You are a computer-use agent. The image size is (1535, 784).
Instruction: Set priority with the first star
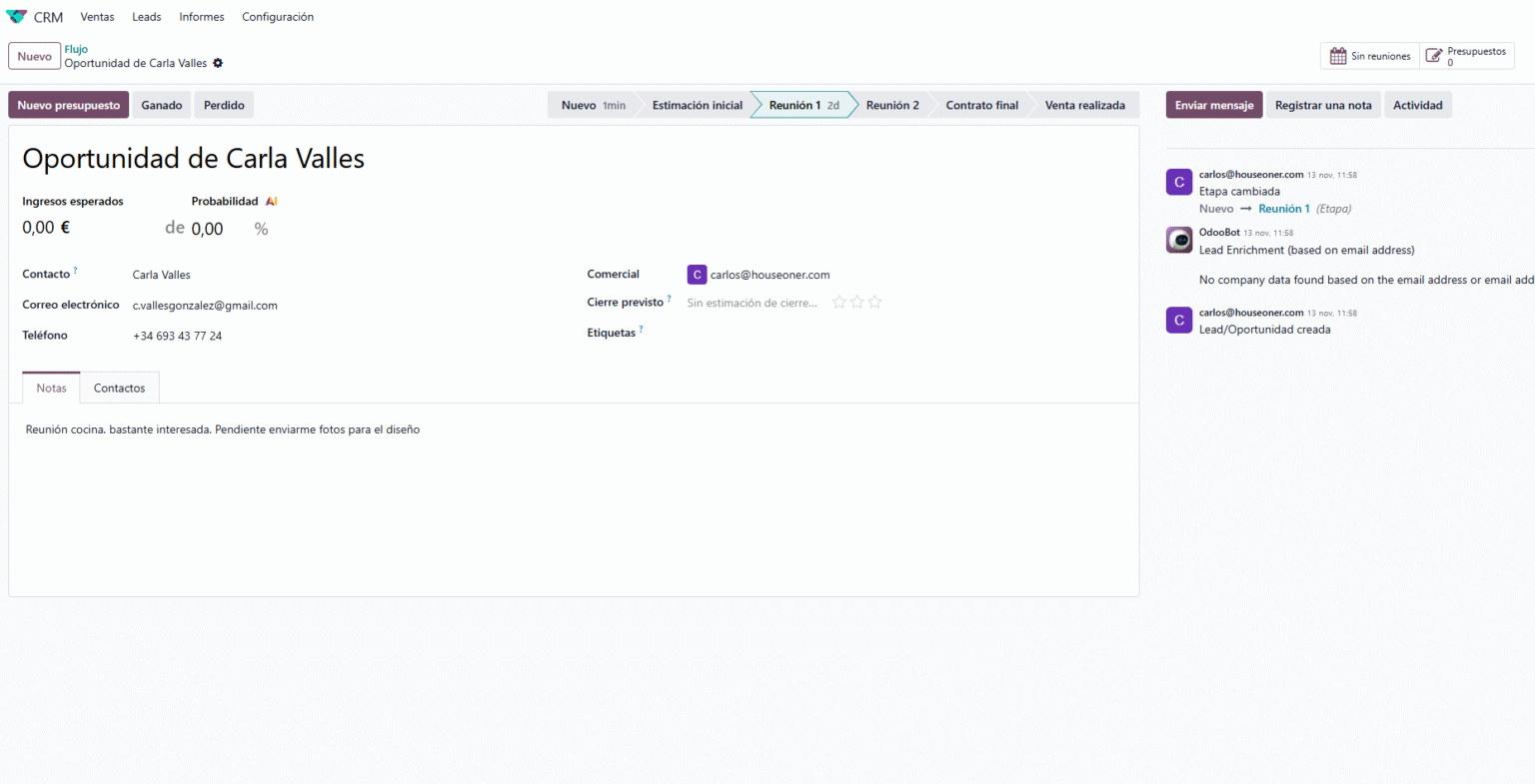[839, 302]
